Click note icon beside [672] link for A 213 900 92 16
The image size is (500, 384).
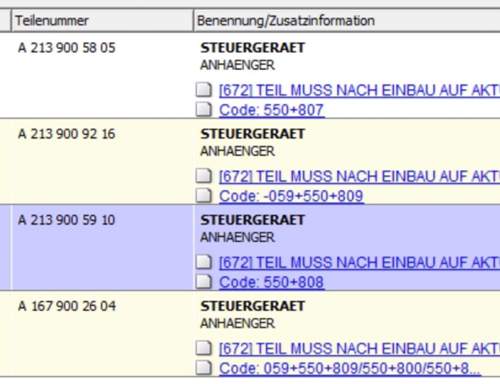tap(204, 176)
